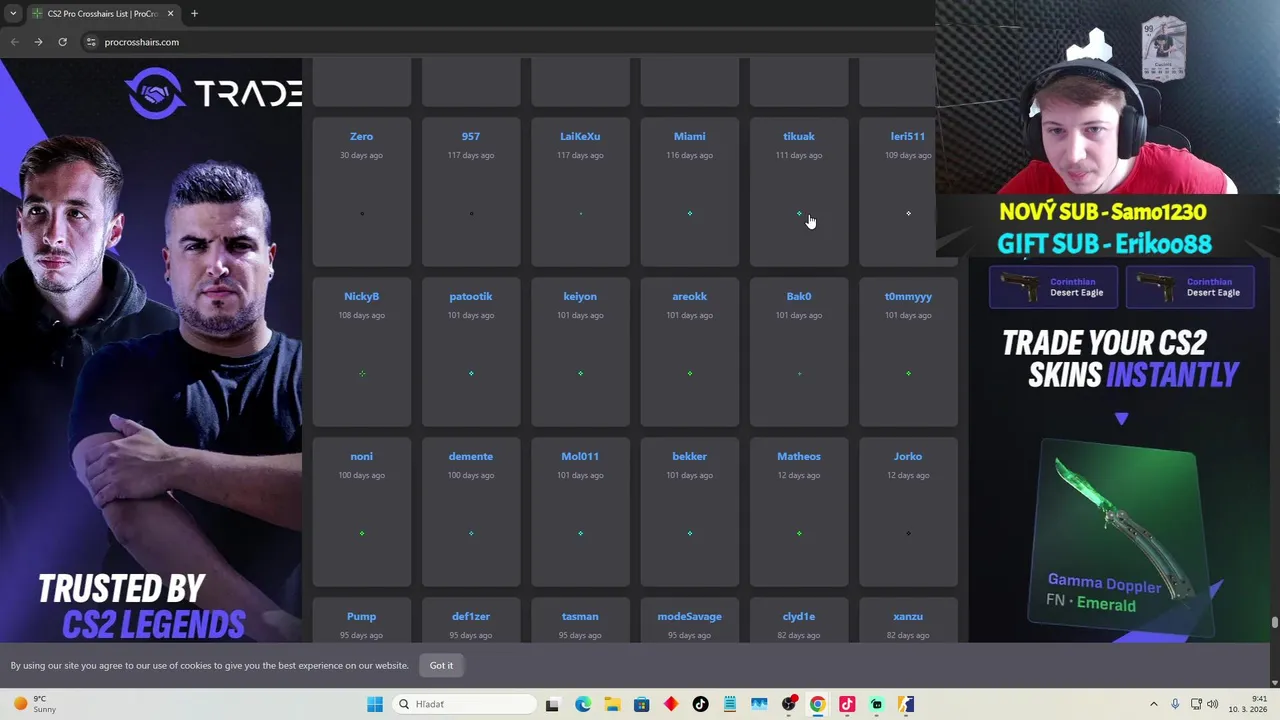Open xanzu's crosshair card
Viewport: 1280px width, 720px height.
pos(908,621)
